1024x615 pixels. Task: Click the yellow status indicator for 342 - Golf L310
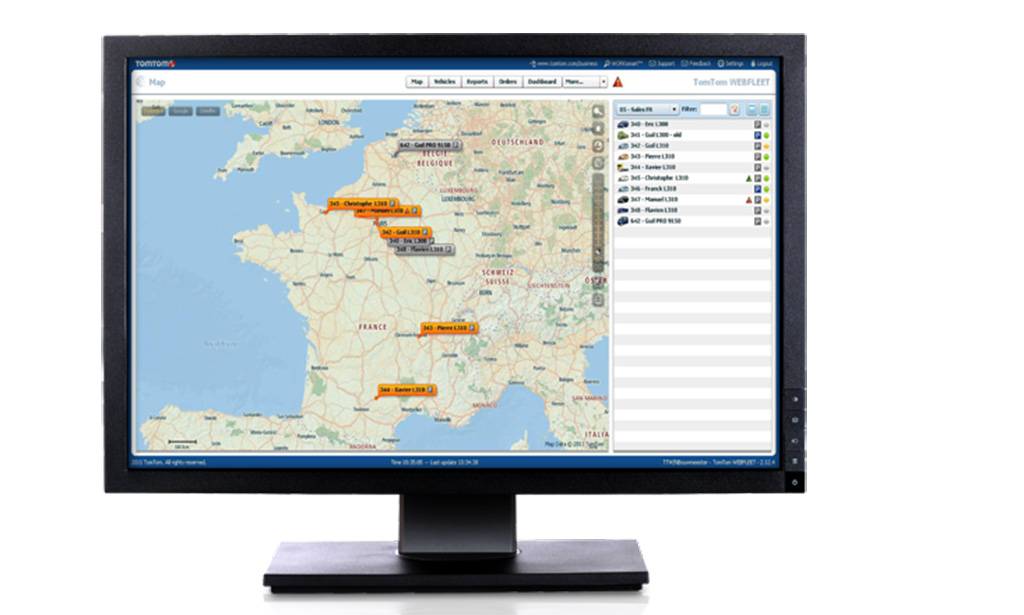(765, 146)
